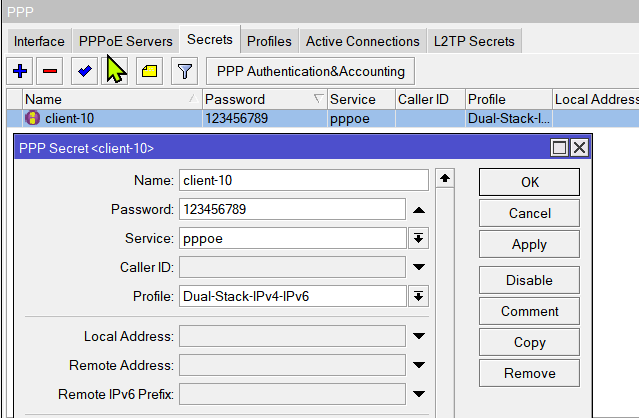The width and height of the screenshot is (639, 418).
Task: Open the Profile dropdown in dialog
Action: click(x=418, y=296)
